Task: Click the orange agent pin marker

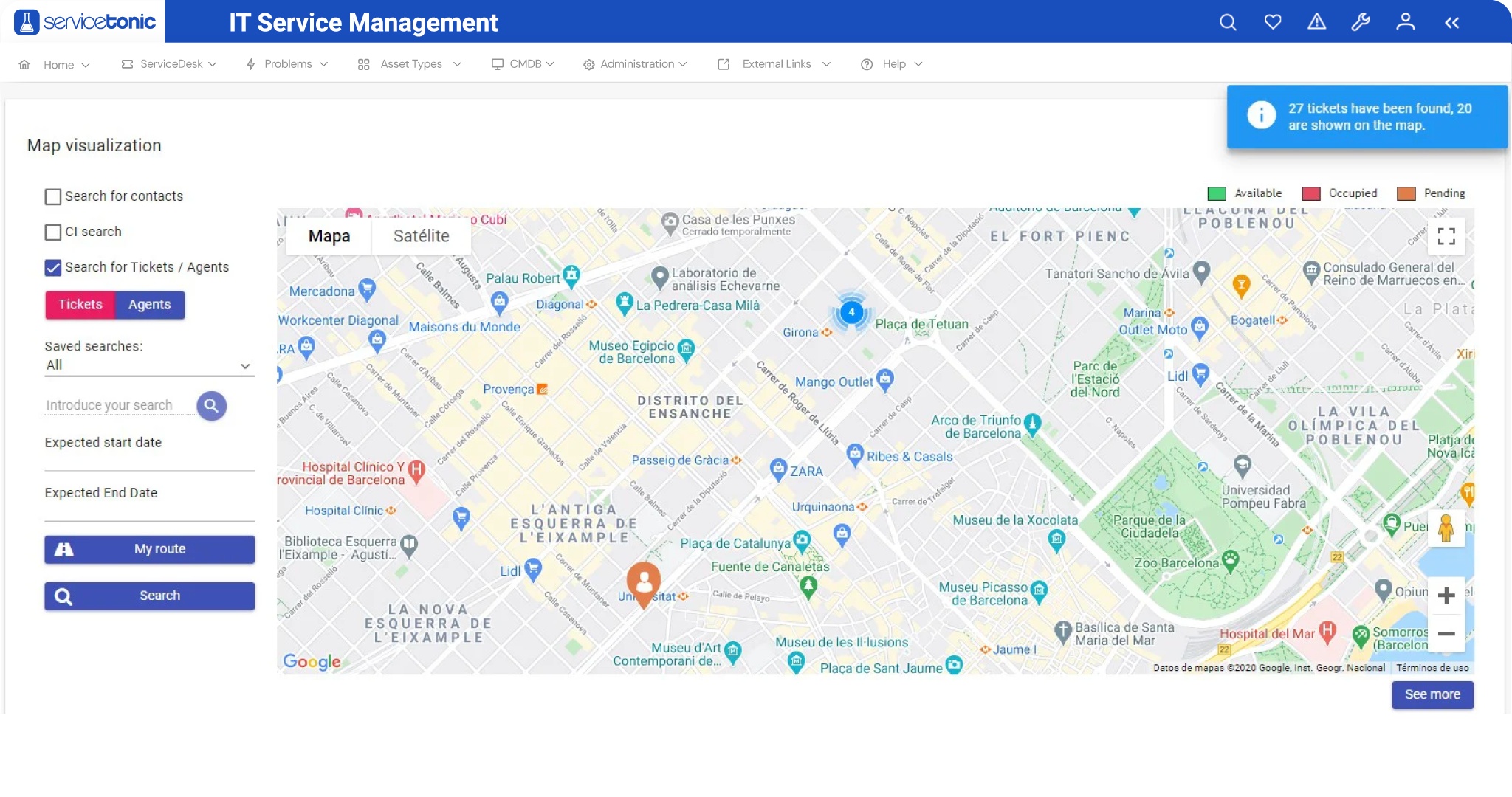Action: pyautogui.click(x=644, y=584)
